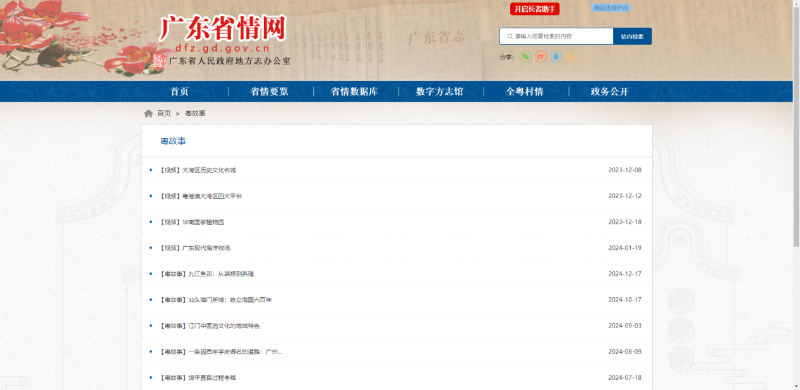Click the 网站支持IPv6 badge

[x=611, y=8]
